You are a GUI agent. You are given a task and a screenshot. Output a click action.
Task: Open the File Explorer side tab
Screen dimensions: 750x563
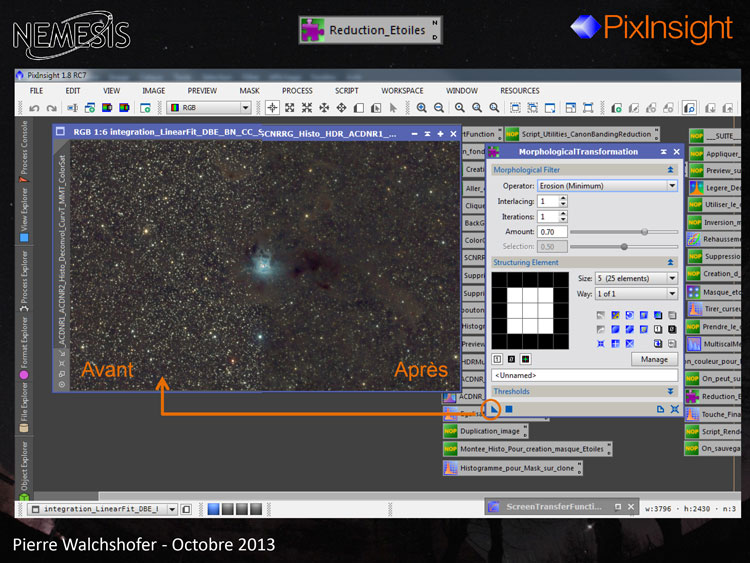point(24,407)
